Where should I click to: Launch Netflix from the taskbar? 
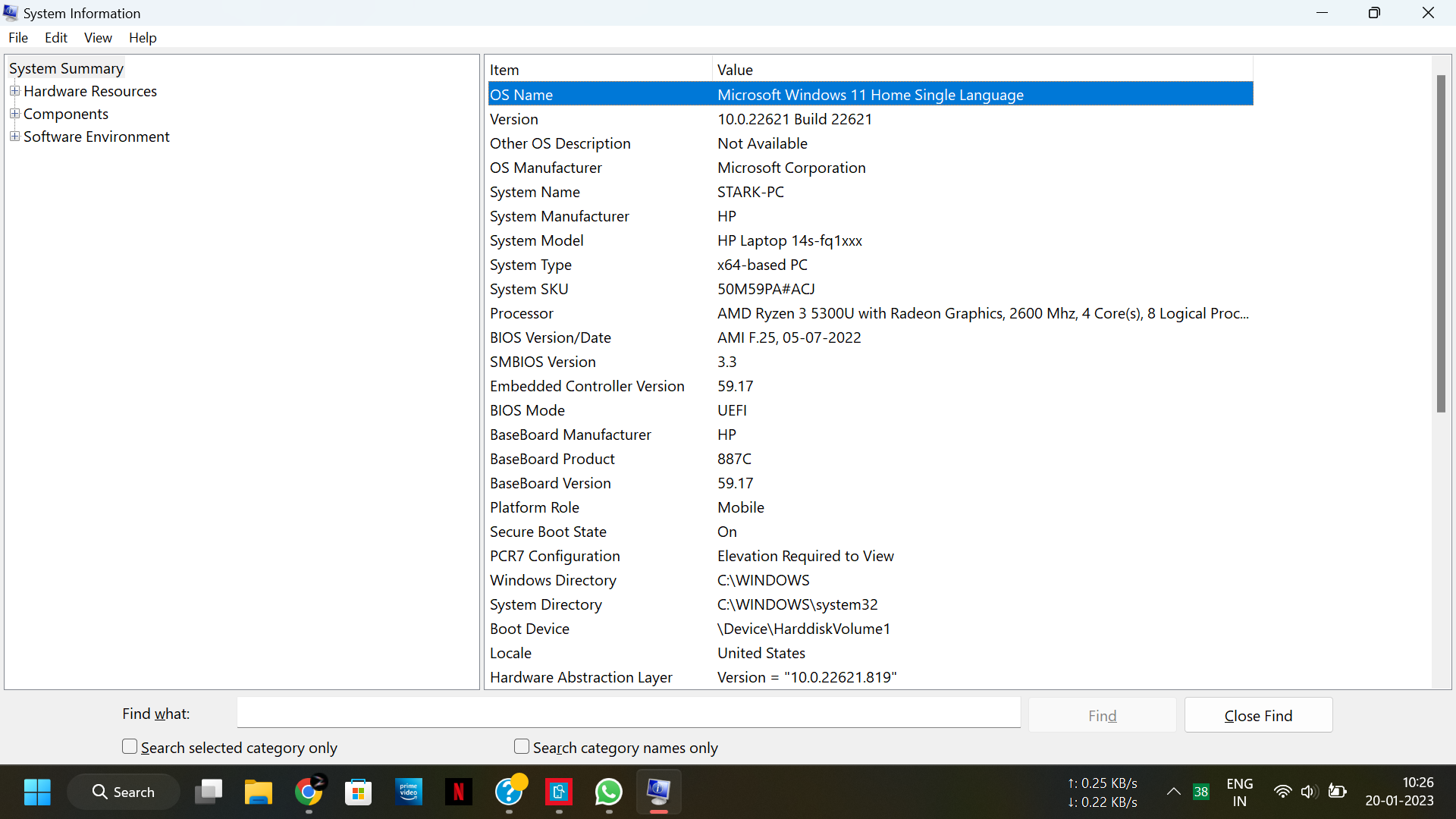pyautogui.click(x=458, y=792)
